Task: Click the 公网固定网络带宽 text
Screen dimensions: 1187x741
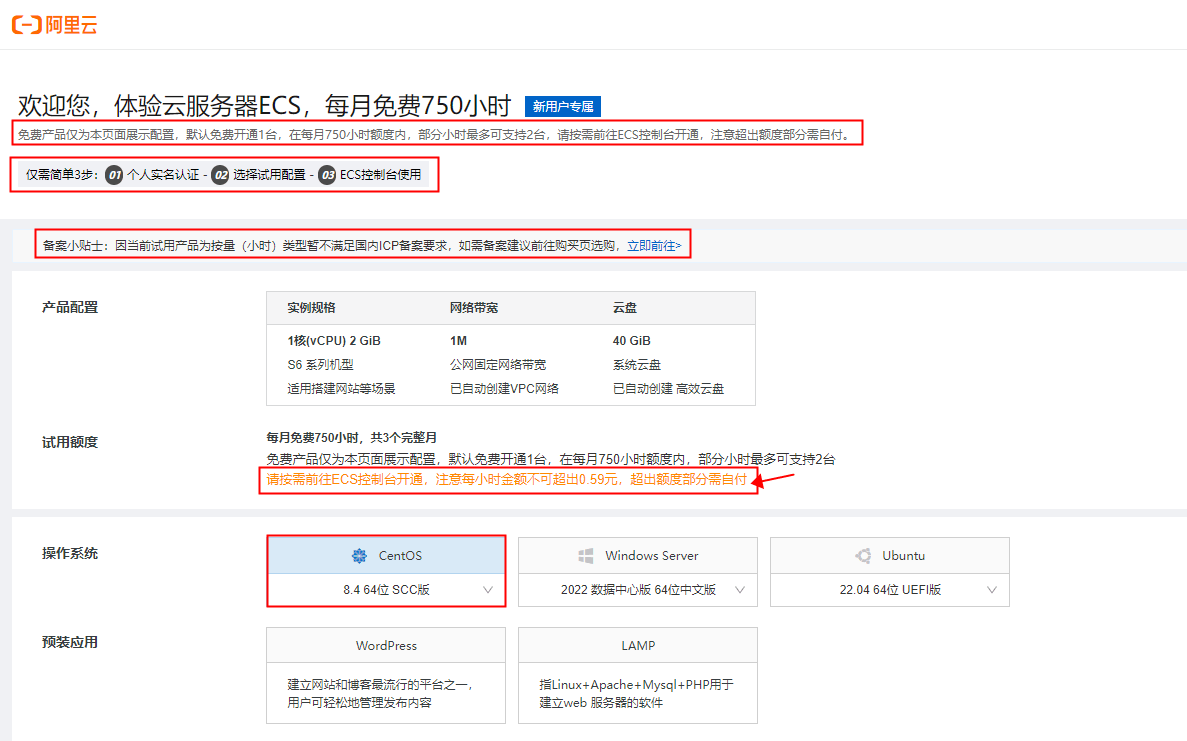Action: coord(497,365)
